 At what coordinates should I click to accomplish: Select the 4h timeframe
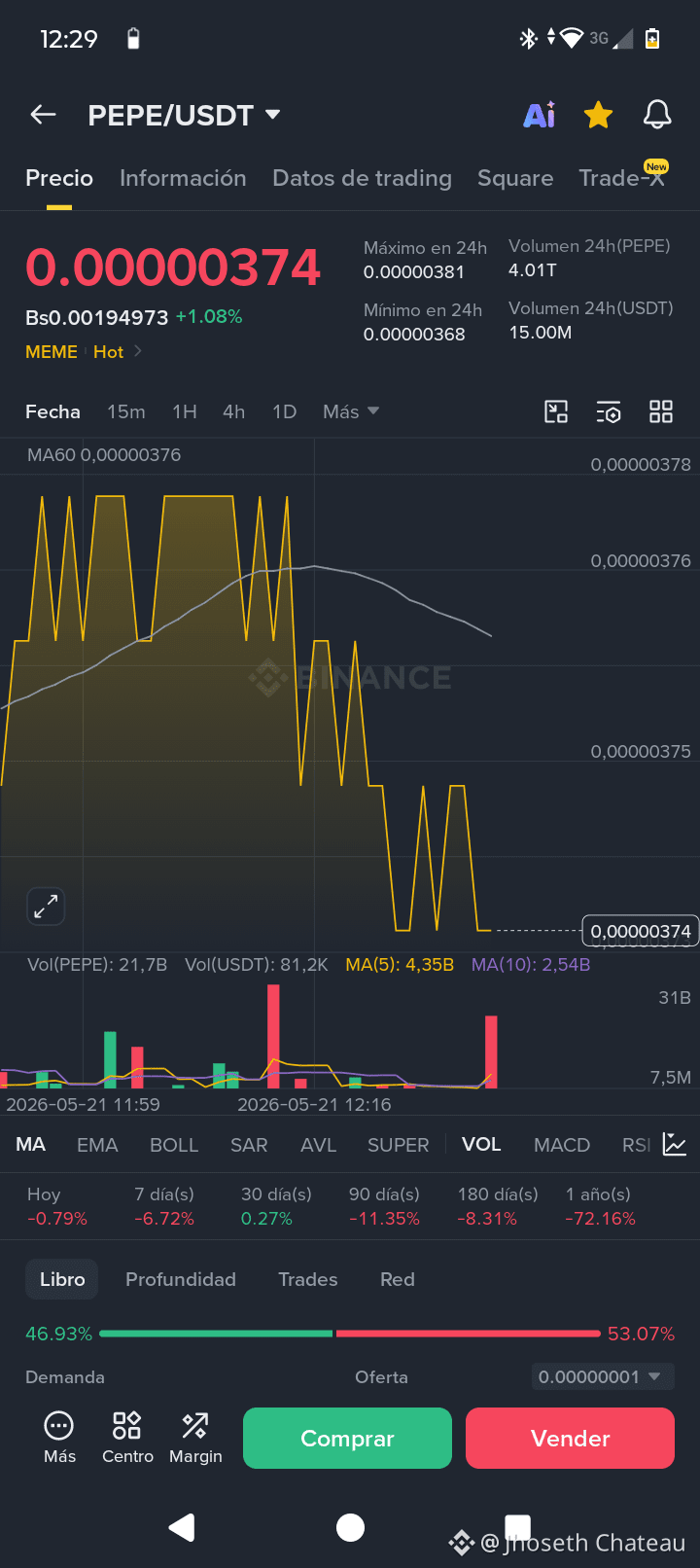coord(233,411)
